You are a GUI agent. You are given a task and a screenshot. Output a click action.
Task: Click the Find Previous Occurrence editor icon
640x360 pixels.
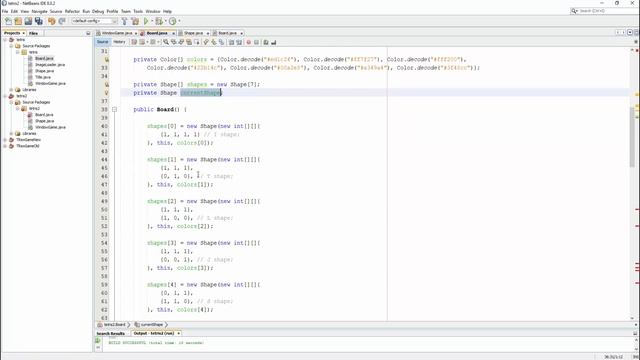(173, 42)
